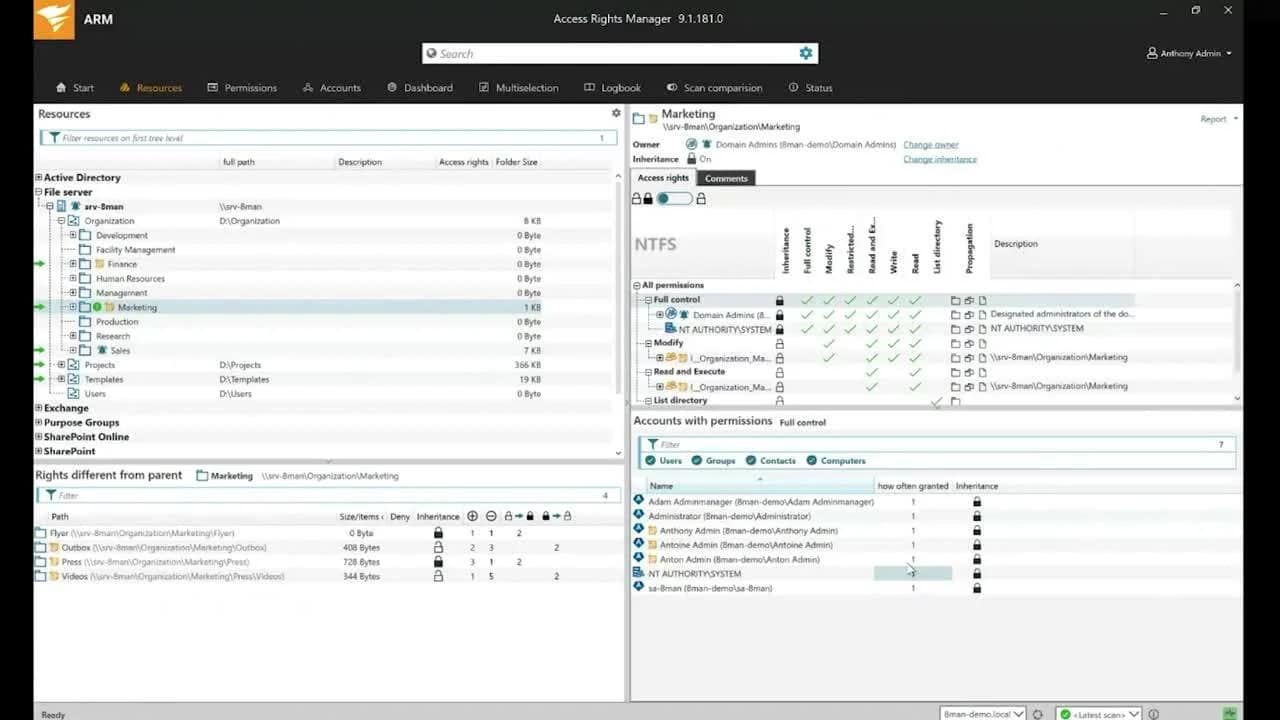Sort by Folder Size column header
The height and width of the screenshot is (720, 1280).
click(x=516, y=162)
